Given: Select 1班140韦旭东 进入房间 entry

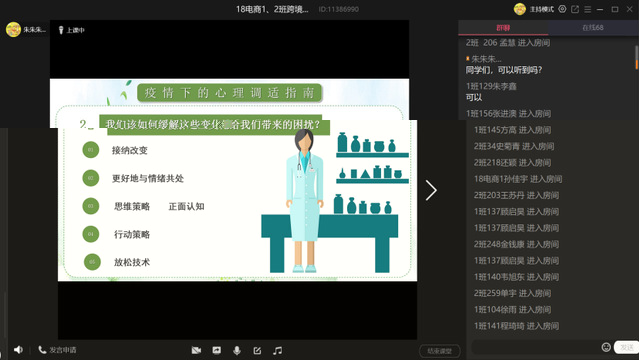Looking at the screenshot, I should click(x=516, y=277).
